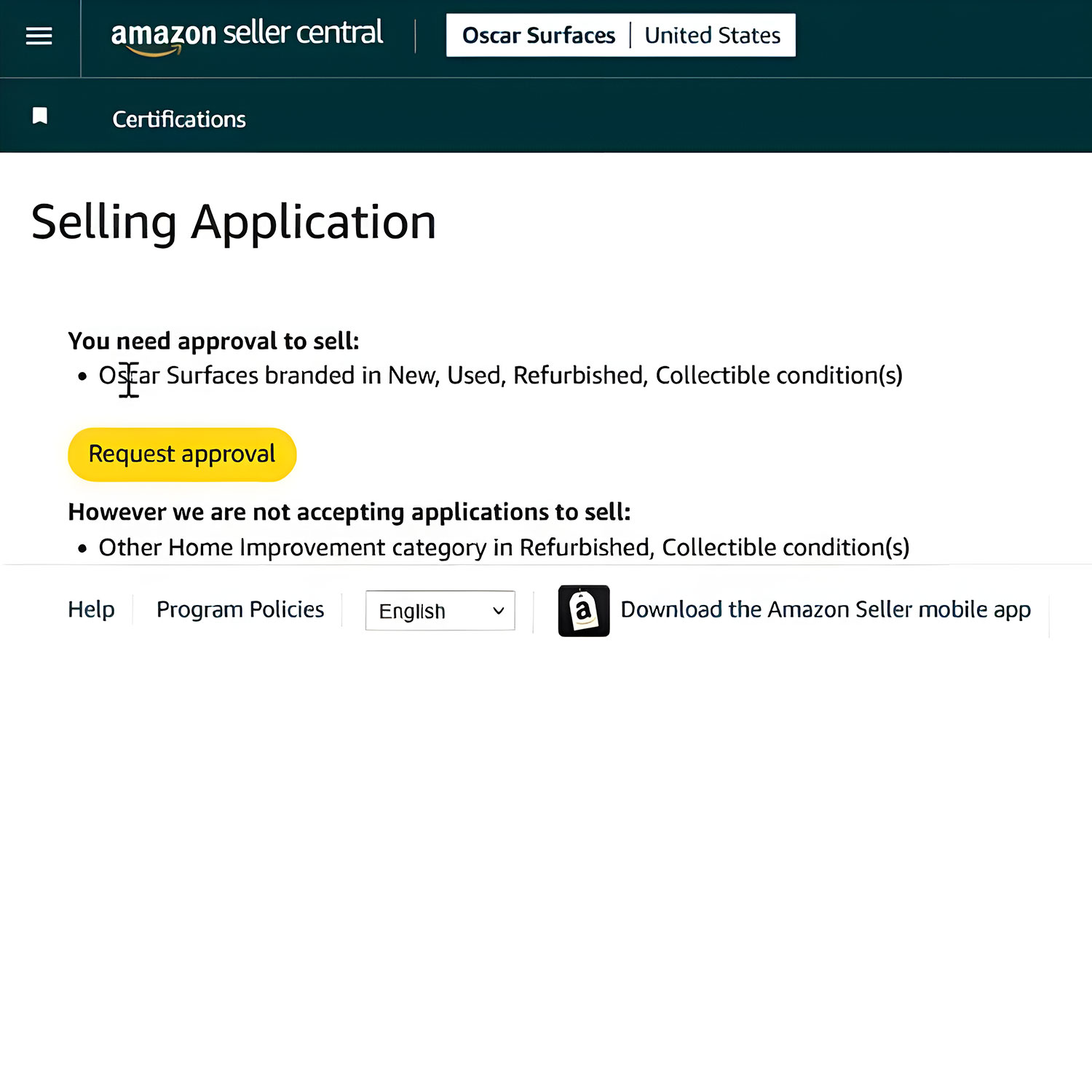Click the Amazon Seller mobile app icon
Screen dimensions: 1092x1092
[582, 611]
